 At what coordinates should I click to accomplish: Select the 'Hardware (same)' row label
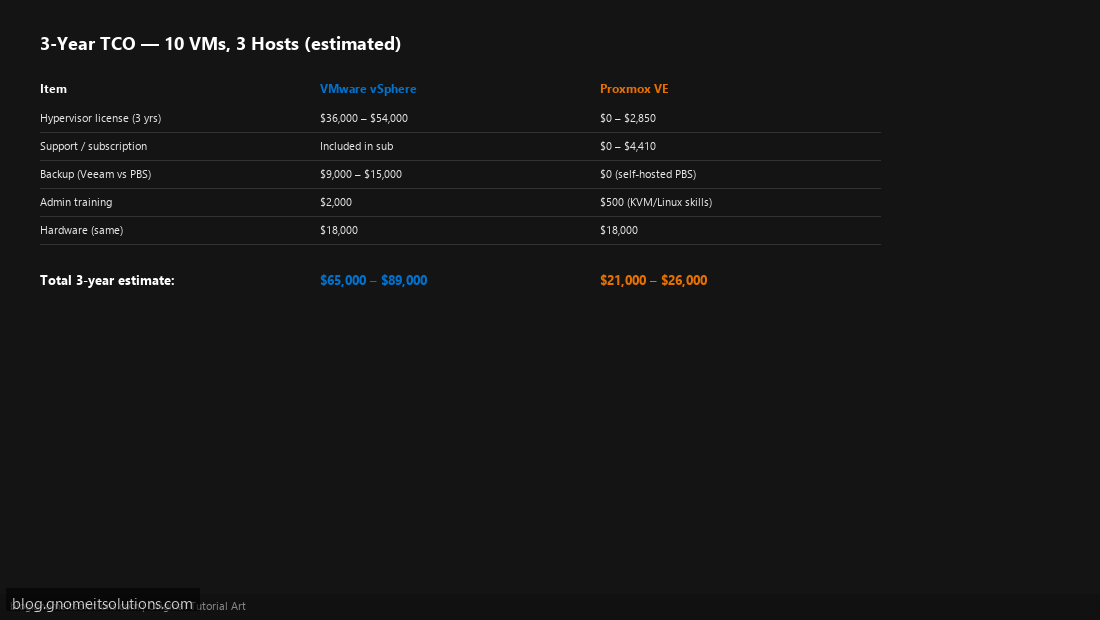[81, 231]
